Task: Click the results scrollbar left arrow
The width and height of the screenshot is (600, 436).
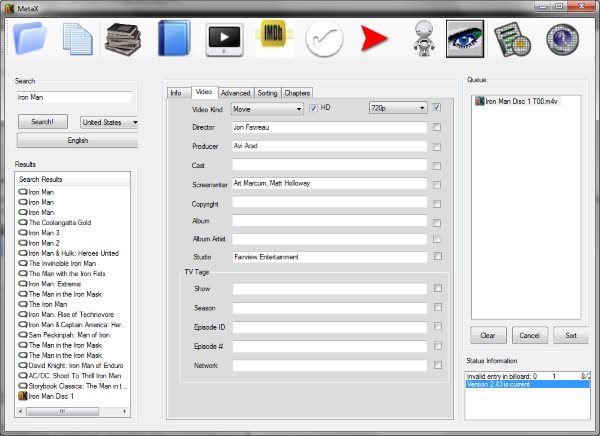Action: point(20,412)
